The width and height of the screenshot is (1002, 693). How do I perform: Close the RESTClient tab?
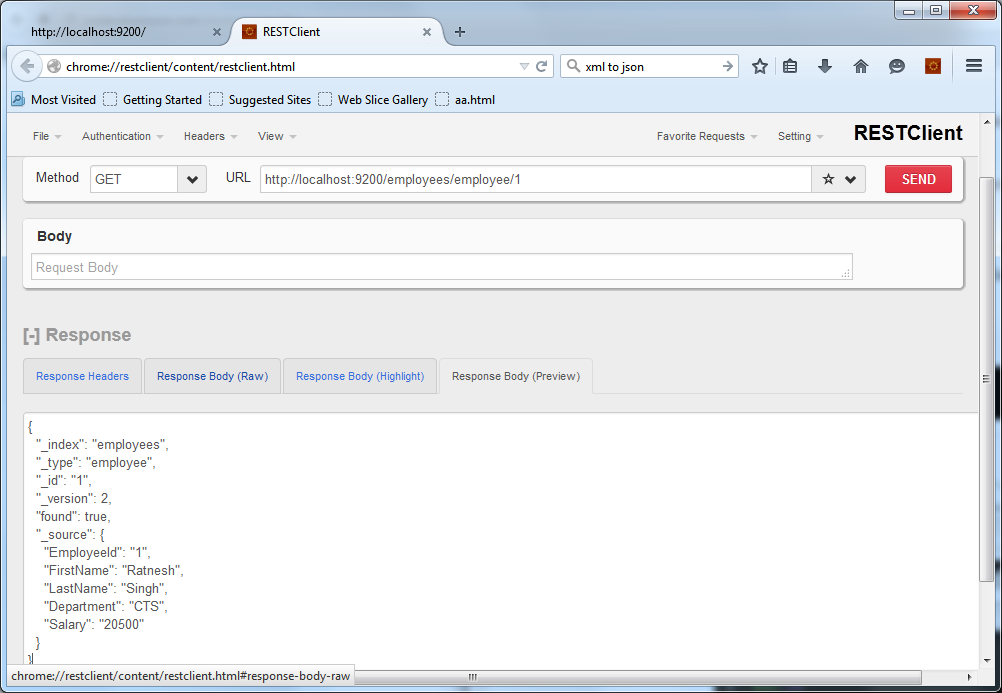[427, 32]
